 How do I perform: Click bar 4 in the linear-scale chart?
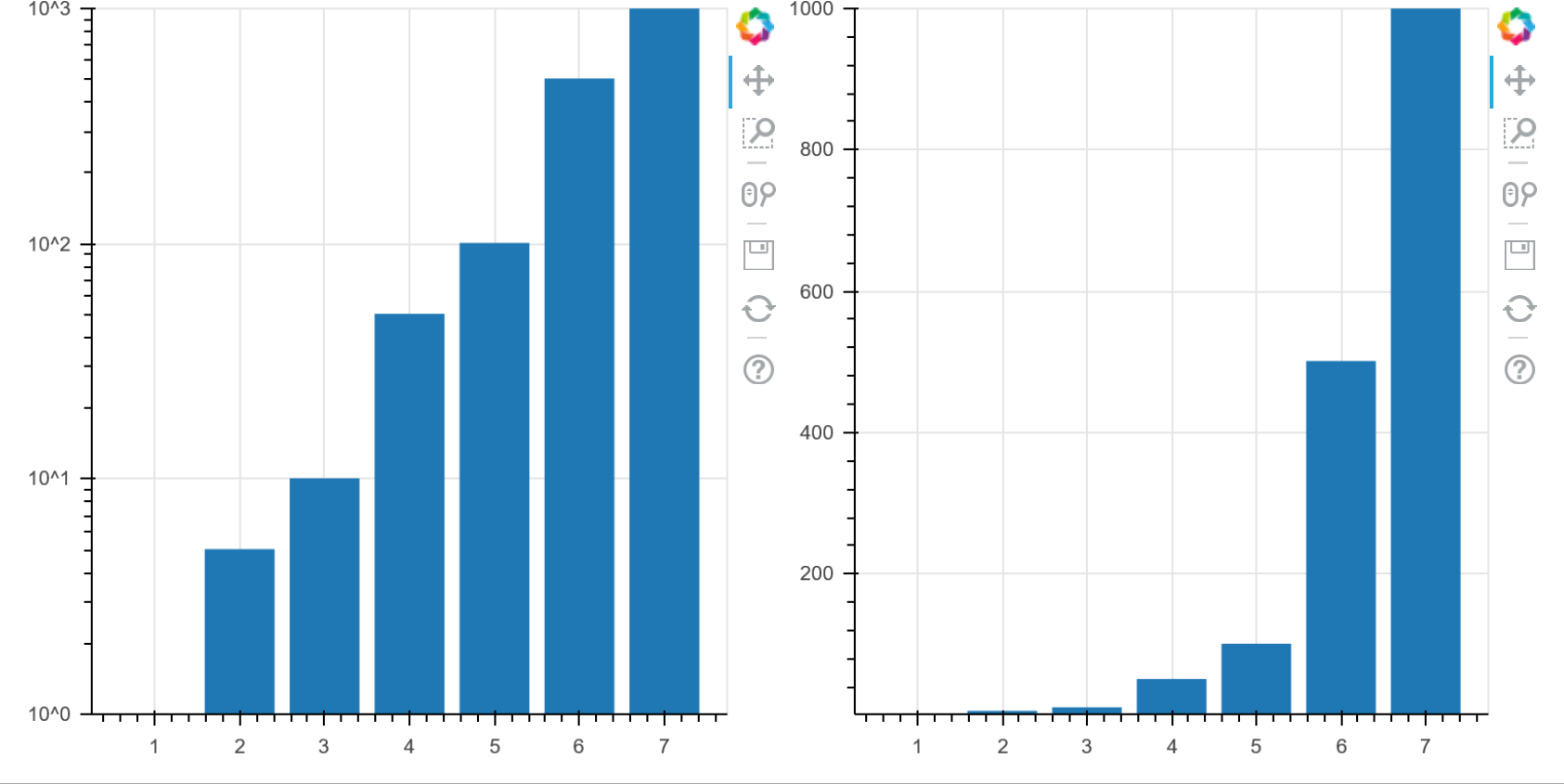pyautogui.click(x=1171, y=697)
